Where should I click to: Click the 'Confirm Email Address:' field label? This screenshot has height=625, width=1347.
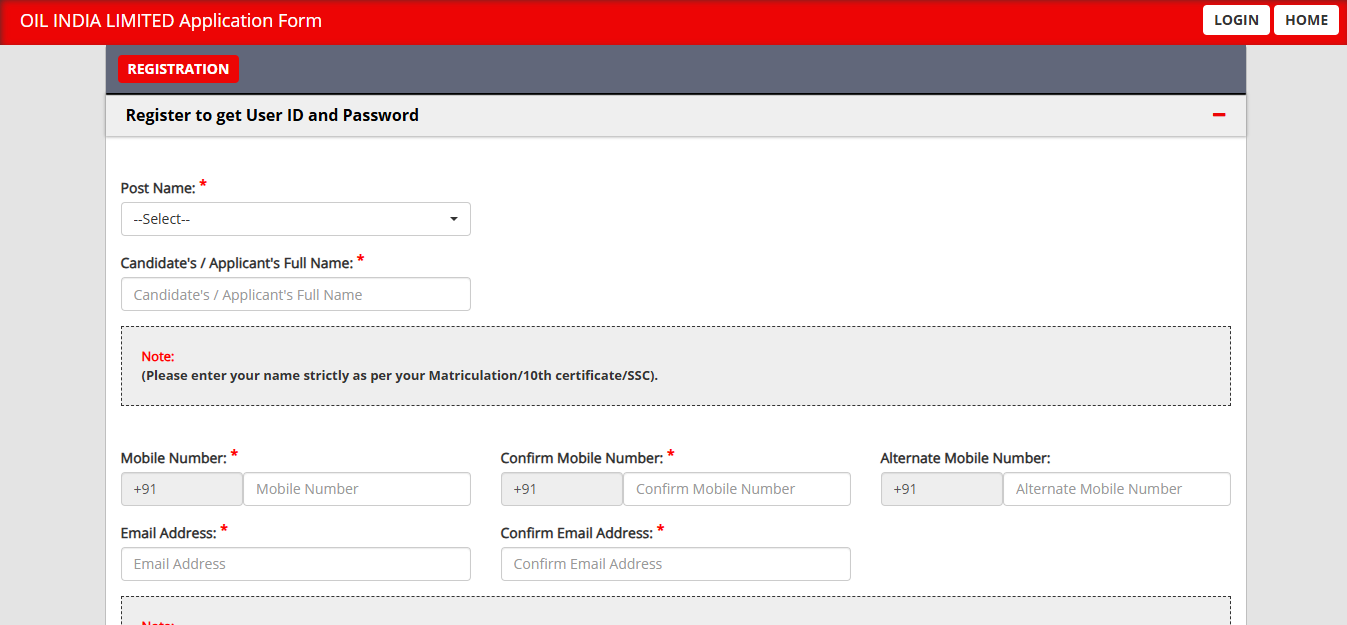pyautogui.click(x=576, y=534)
